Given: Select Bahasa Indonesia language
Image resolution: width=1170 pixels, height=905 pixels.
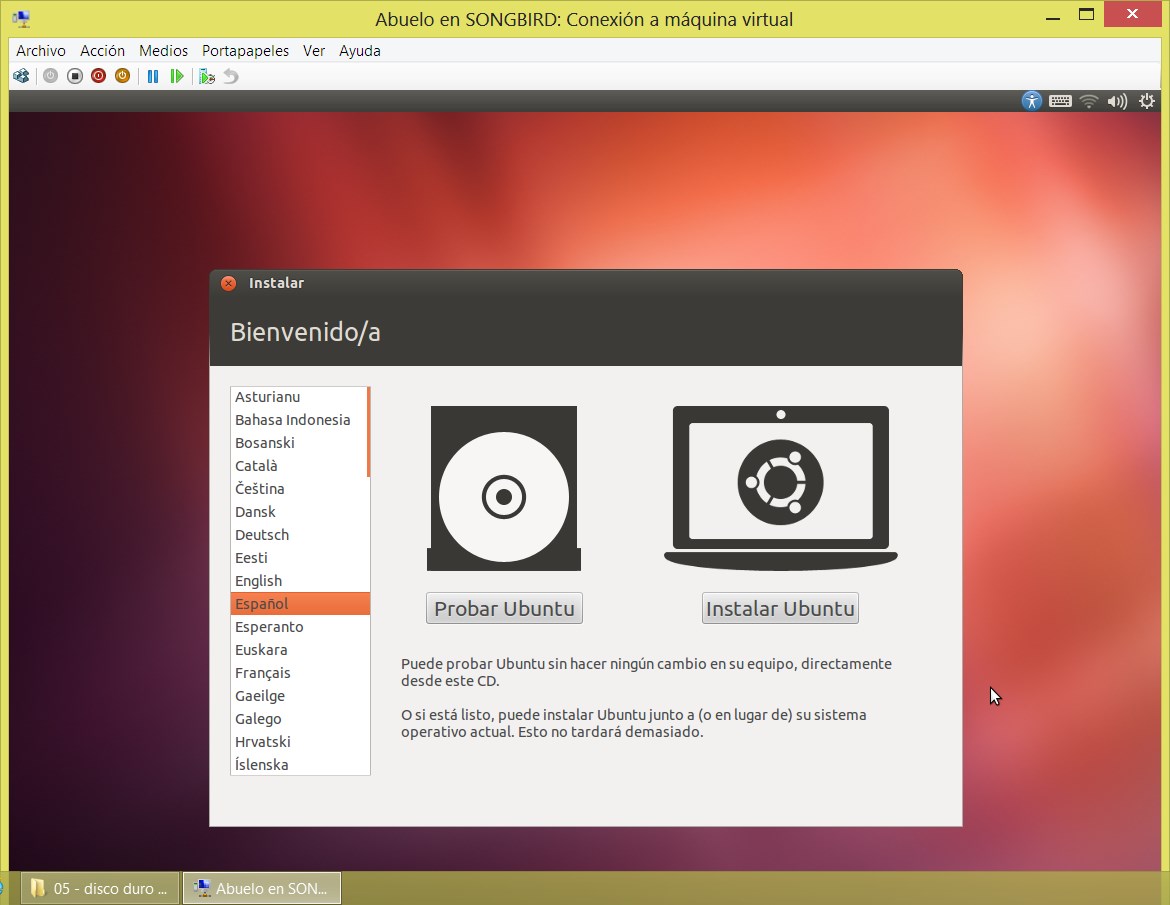Looking at the screenshot, I should pyautogui.click(x=299, y=420).
